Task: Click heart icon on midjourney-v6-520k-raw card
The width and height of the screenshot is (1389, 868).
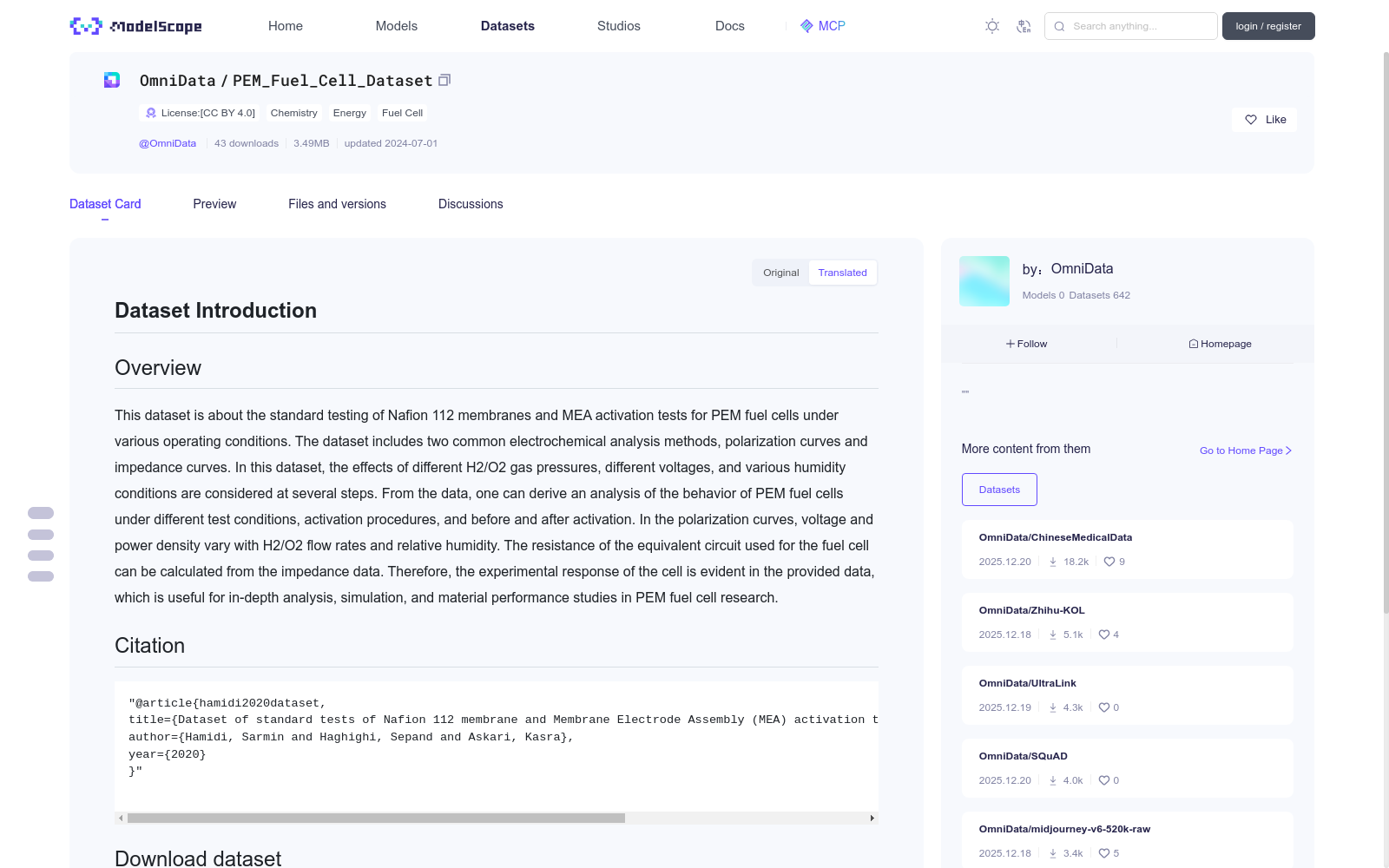Action: (1104, 853)
